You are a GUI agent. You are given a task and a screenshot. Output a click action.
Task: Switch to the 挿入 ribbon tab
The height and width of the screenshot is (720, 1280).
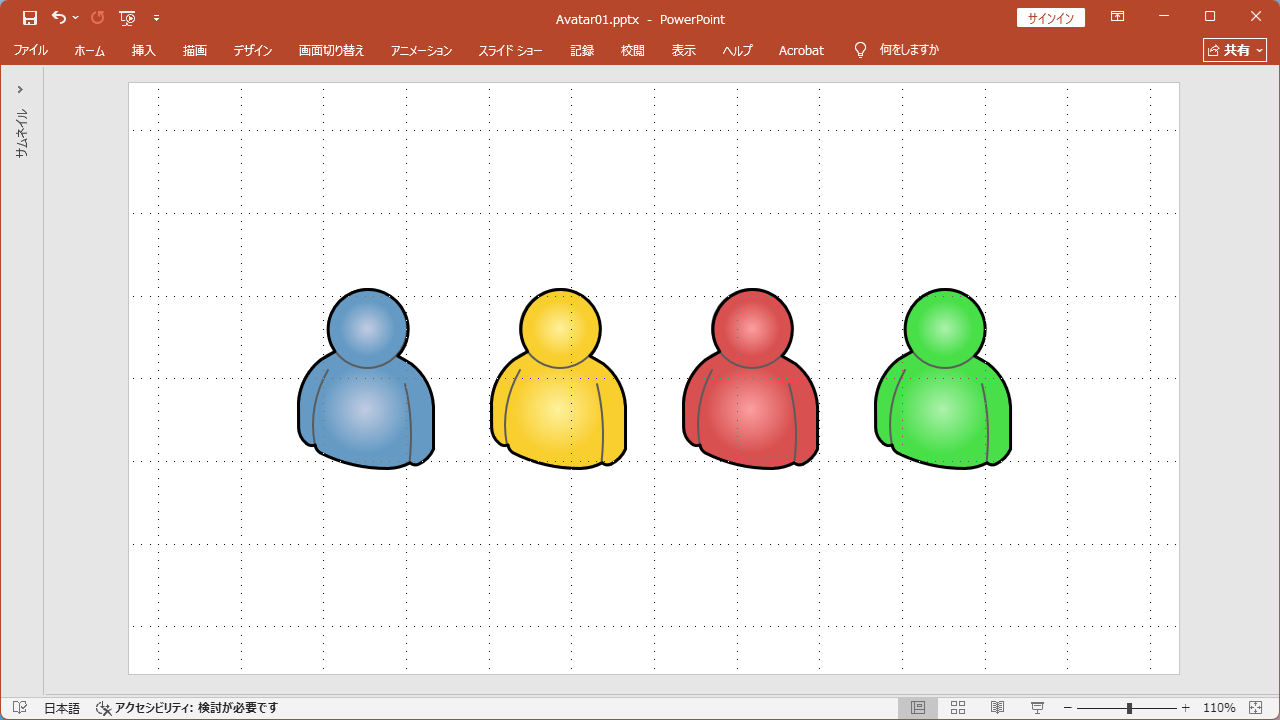[x=142, y=50]
